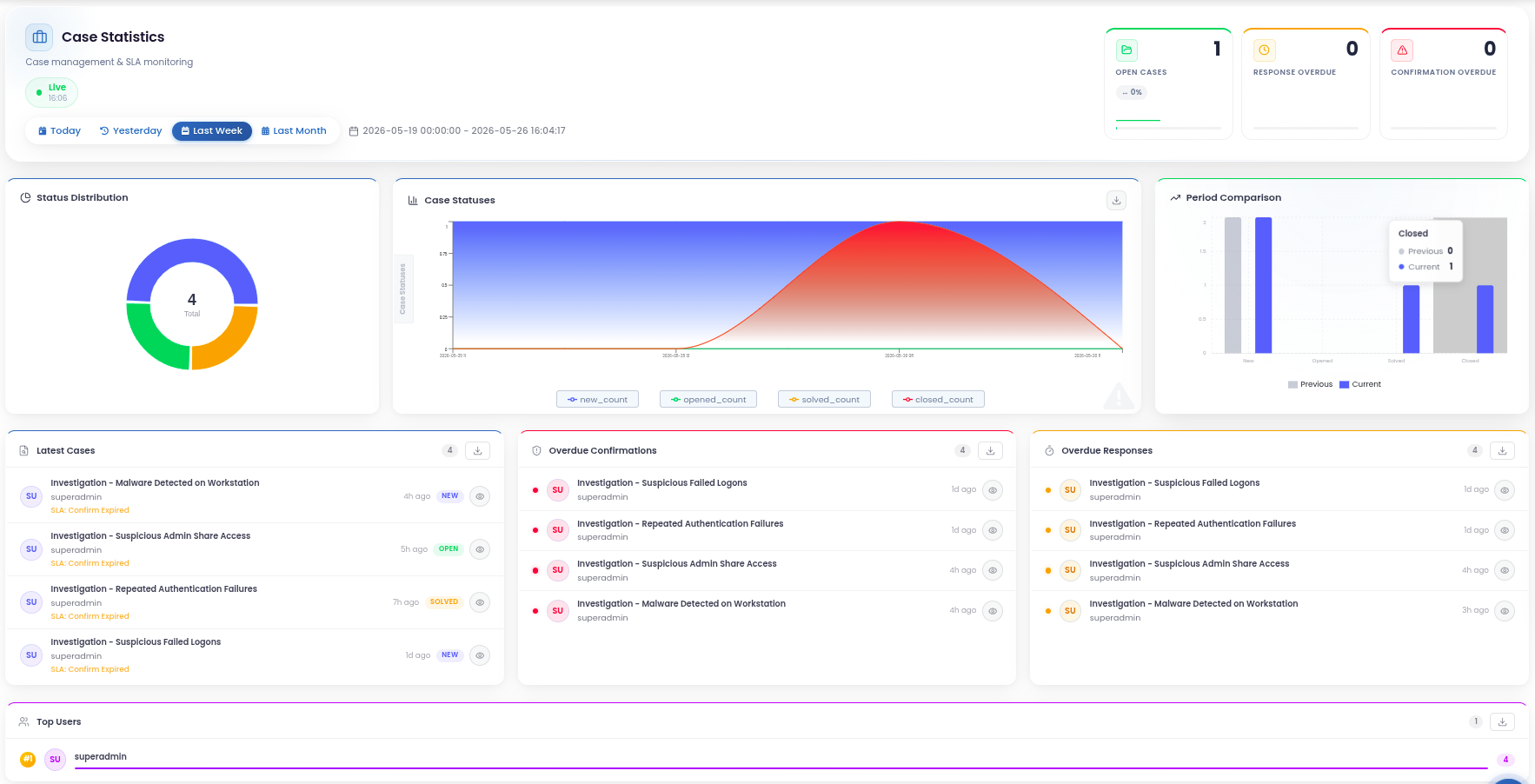Open the Response Overdue stat card
Screen dimensions: 1535x784
pyautogui.click(x=1306, y=83)
